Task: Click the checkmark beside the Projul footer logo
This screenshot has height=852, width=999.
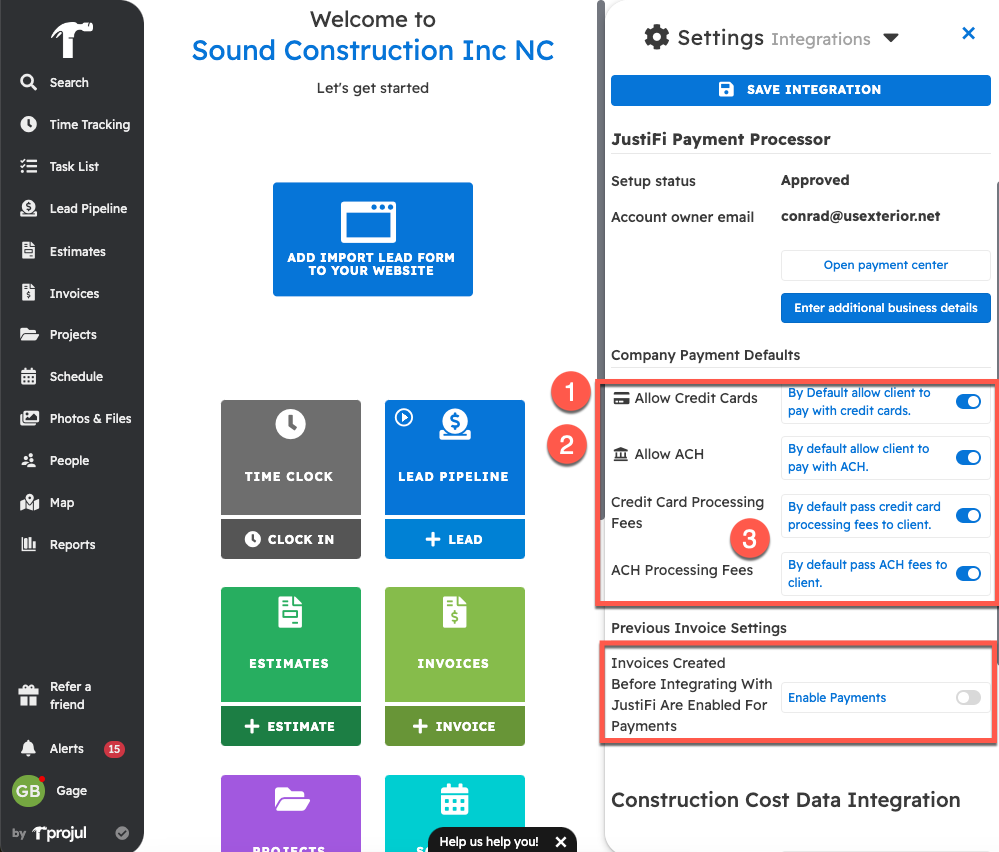Action: pyautogui.click(x=122, y=833)
